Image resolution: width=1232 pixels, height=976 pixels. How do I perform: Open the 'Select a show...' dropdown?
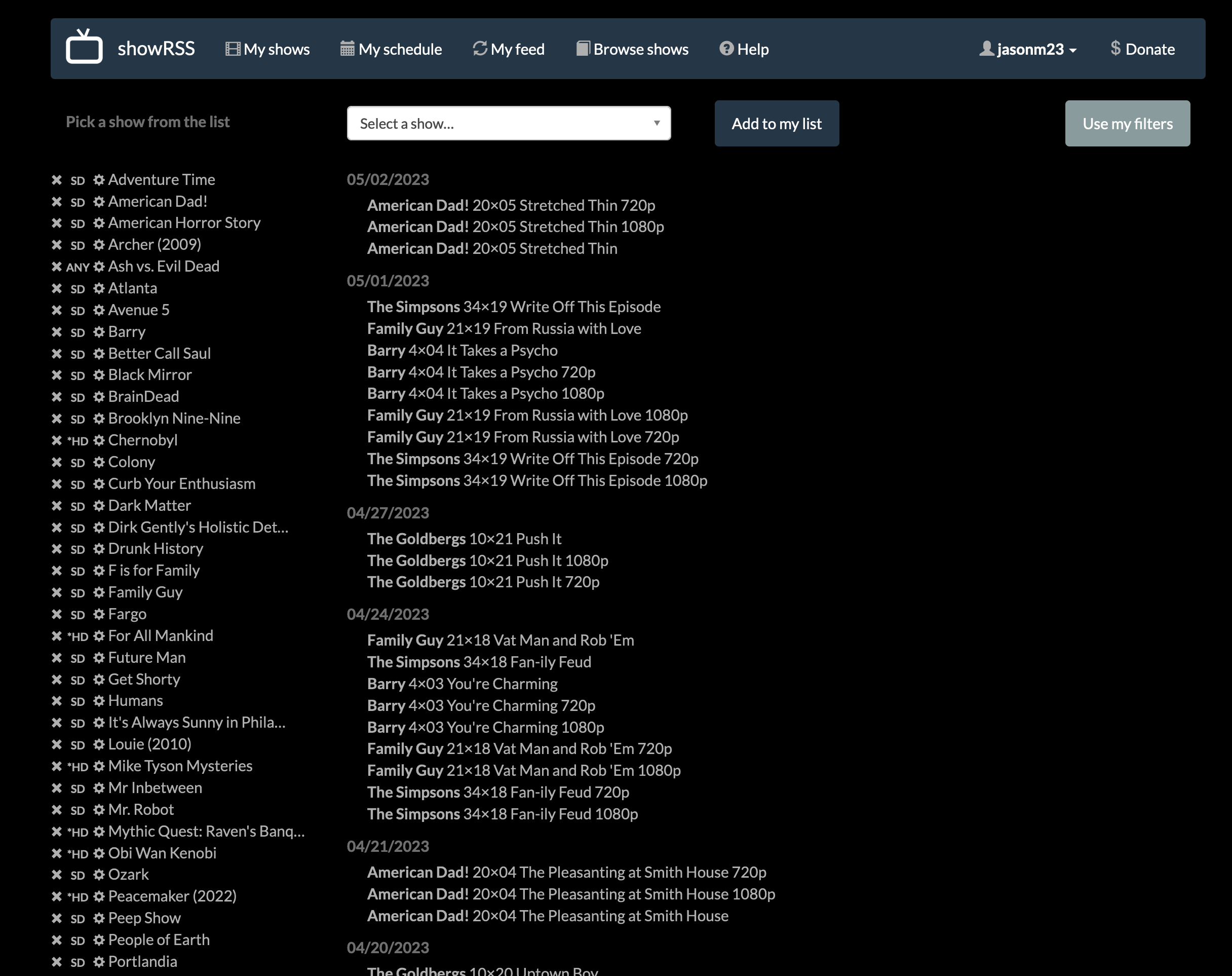pos(508,124)
